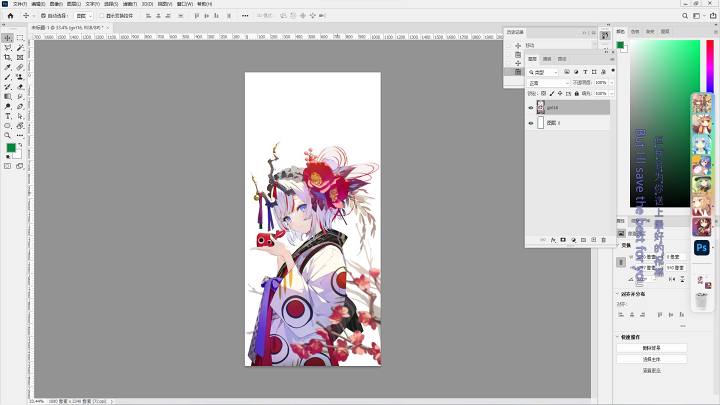Screen dimensions: 720x405
Task: Click the green foreground color swatch in toolbox
Action: (11, 147)
